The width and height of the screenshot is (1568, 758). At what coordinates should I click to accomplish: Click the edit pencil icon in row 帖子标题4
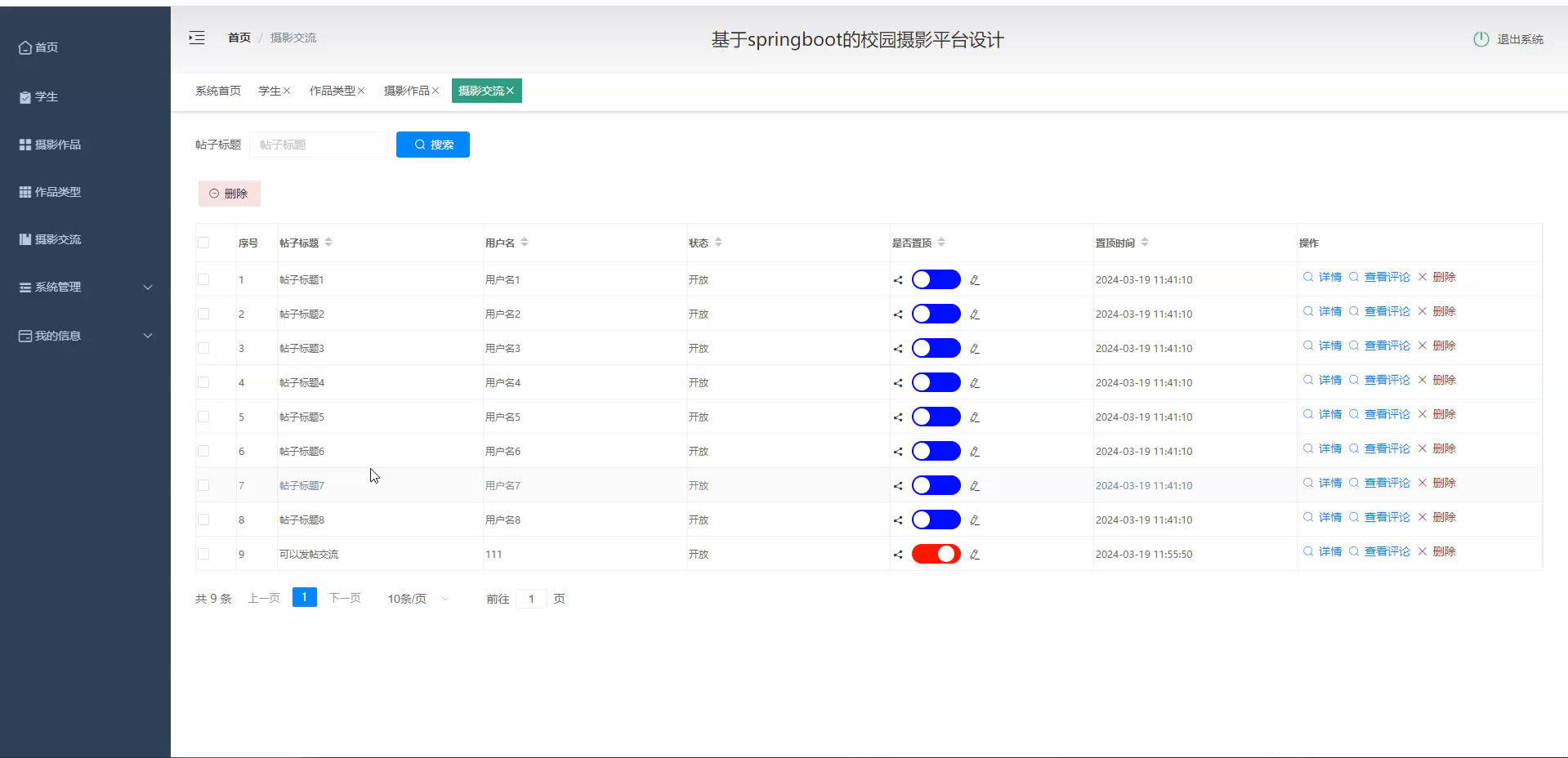pos(975,383)
